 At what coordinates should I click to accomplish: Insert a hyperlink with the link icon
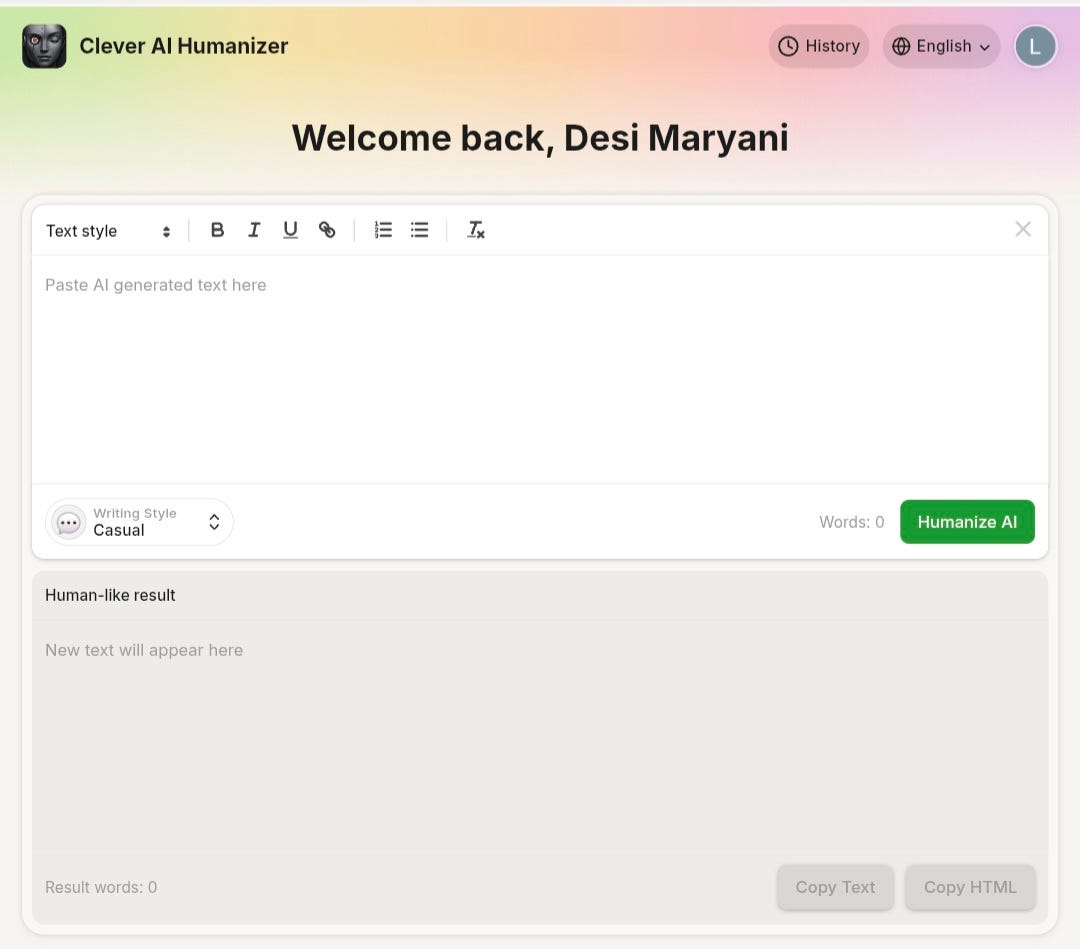[x=327, y=230]
